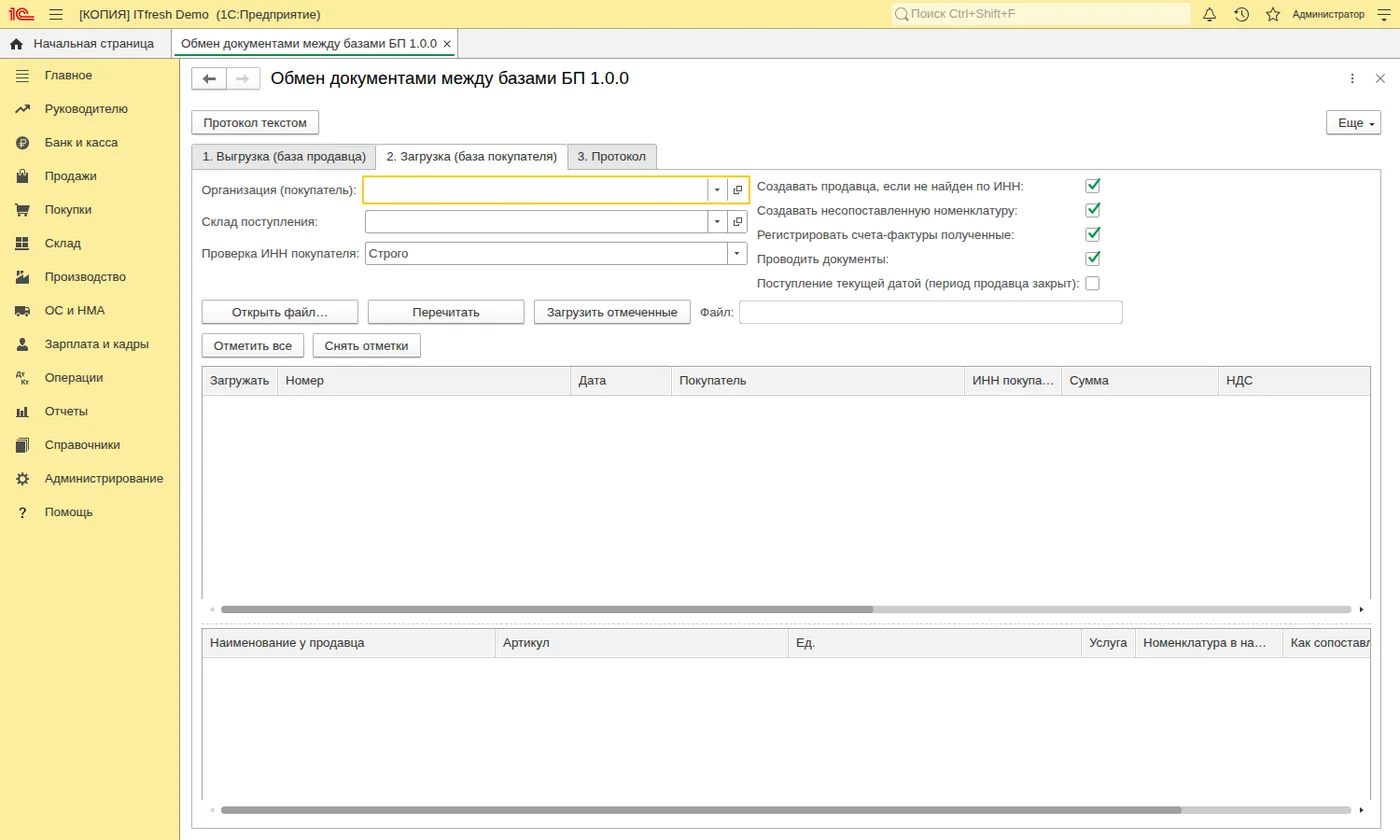Click the Файл path input field
1400x840 pixels.
931,312
